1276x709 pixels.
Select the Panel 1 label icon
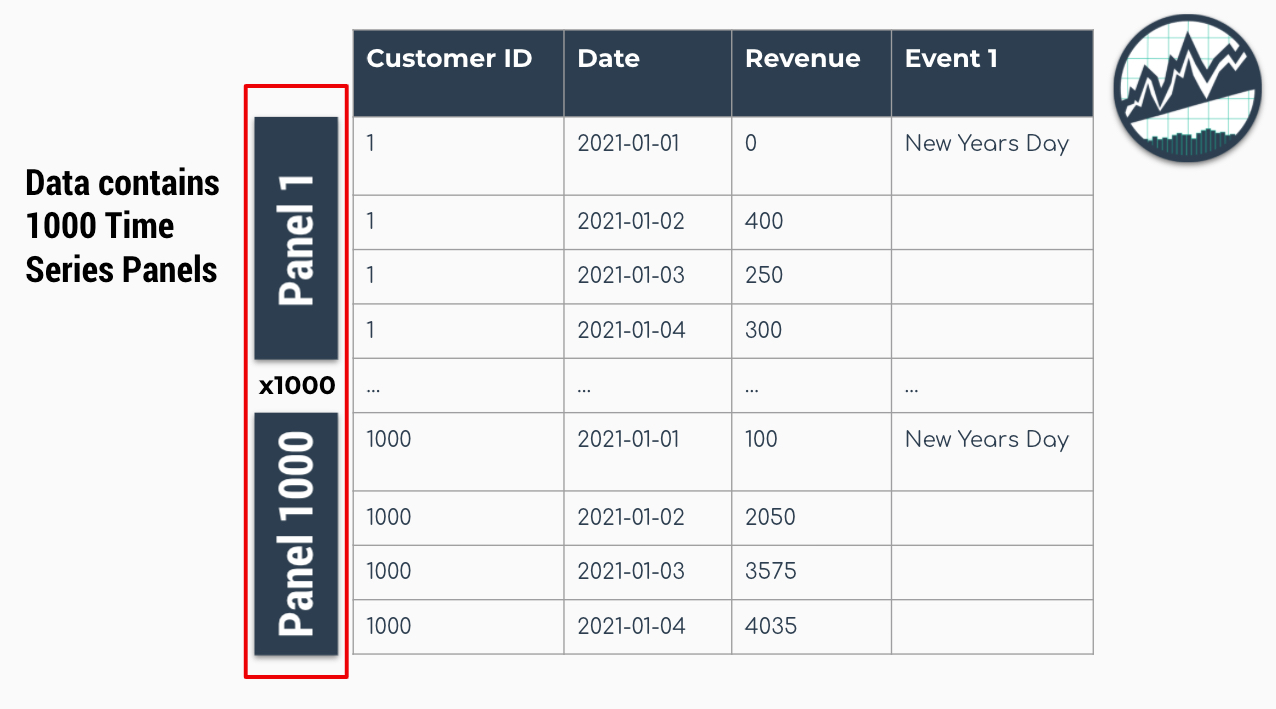tap(296, 237)
